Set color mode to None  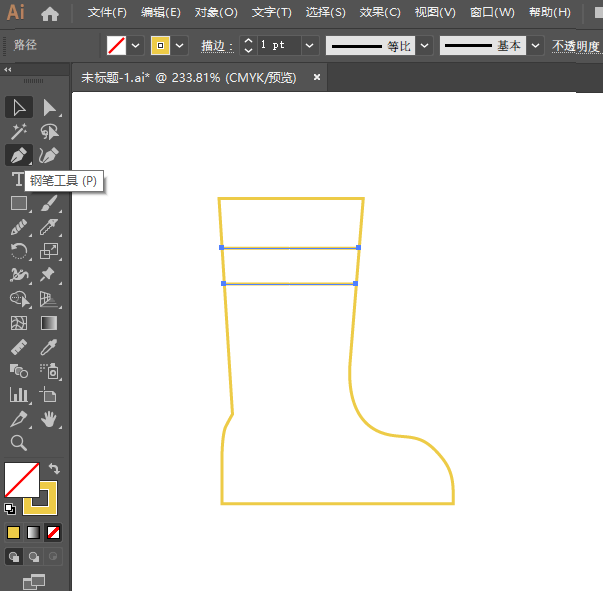coord(54,532)
